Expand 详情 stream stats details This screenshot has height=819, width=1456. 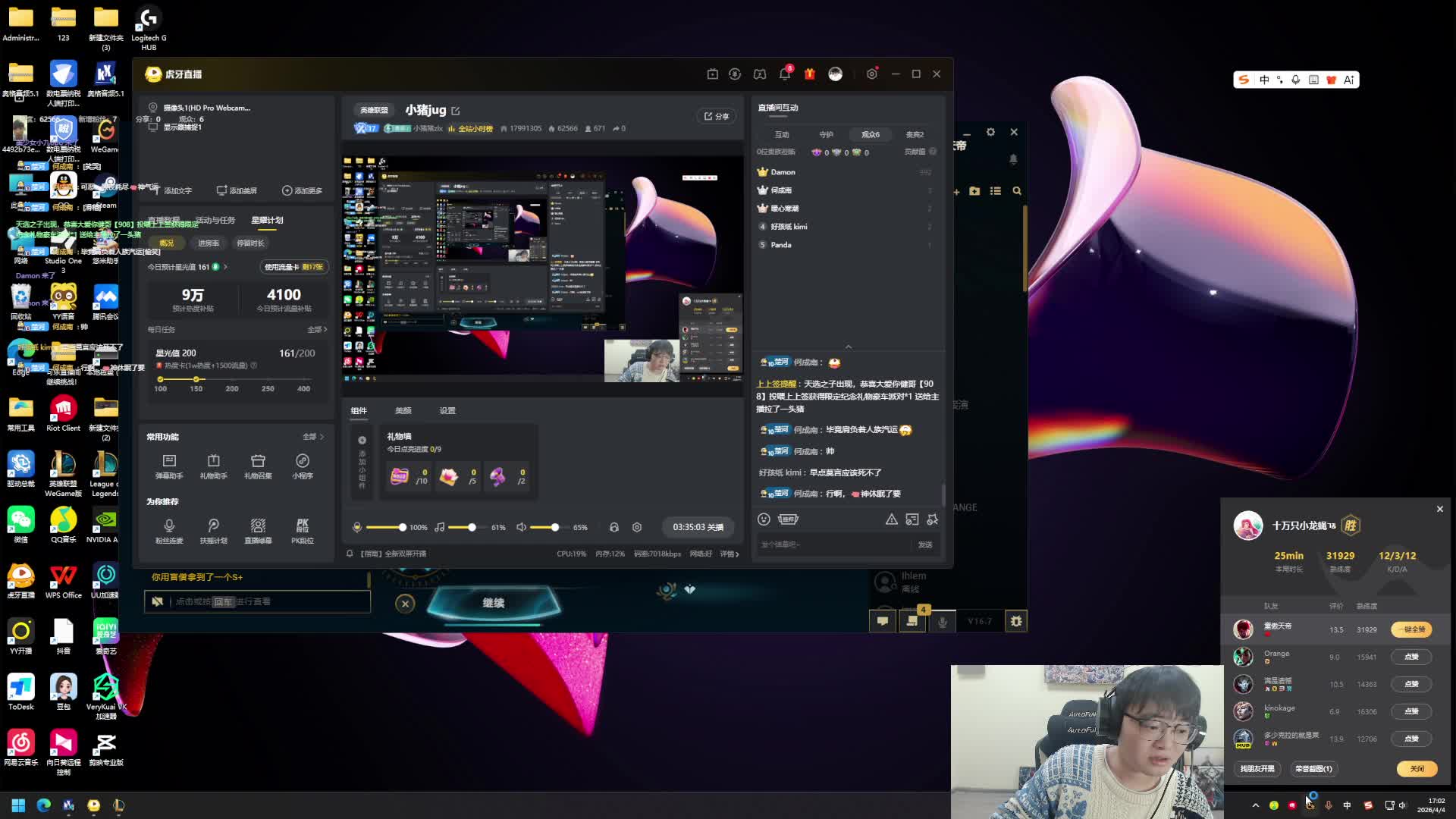pos(729,554)
